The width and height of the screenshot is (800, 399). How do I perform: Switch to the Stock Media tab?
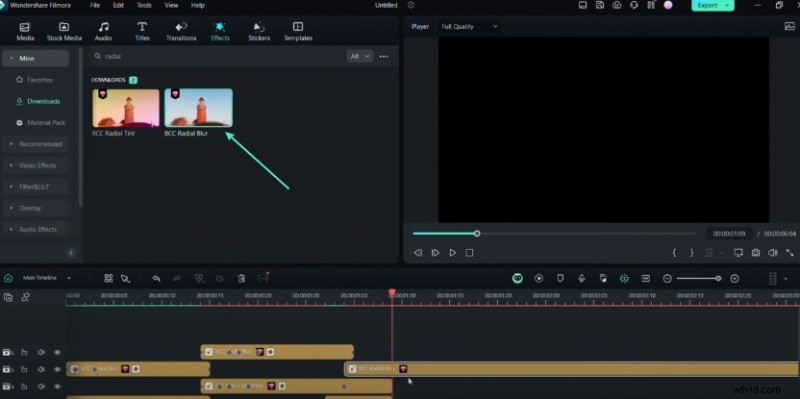[x=64, y=32]
